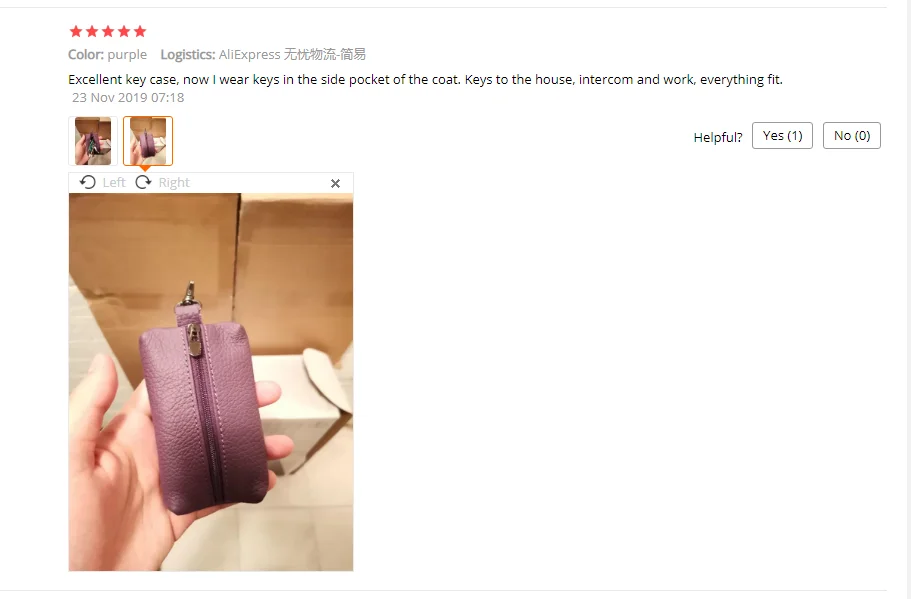Screen dimensions: 911x599
Task: Click the review text about key case
Action: [425, 80]
